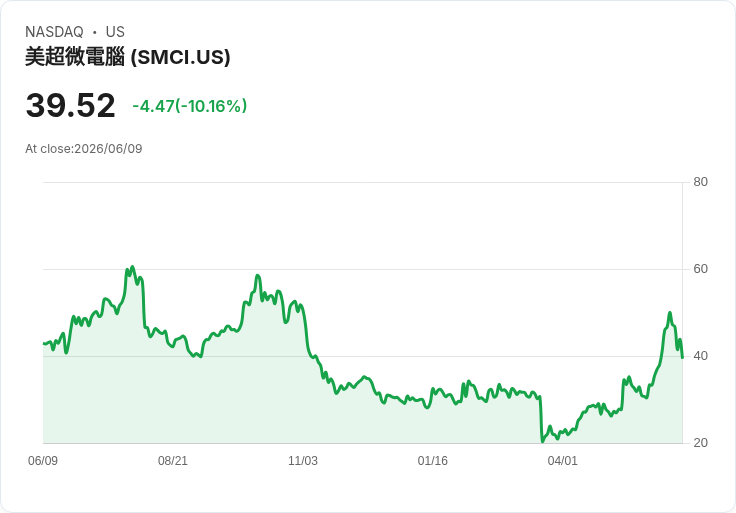Click the US market label

(x=115, y=32)
